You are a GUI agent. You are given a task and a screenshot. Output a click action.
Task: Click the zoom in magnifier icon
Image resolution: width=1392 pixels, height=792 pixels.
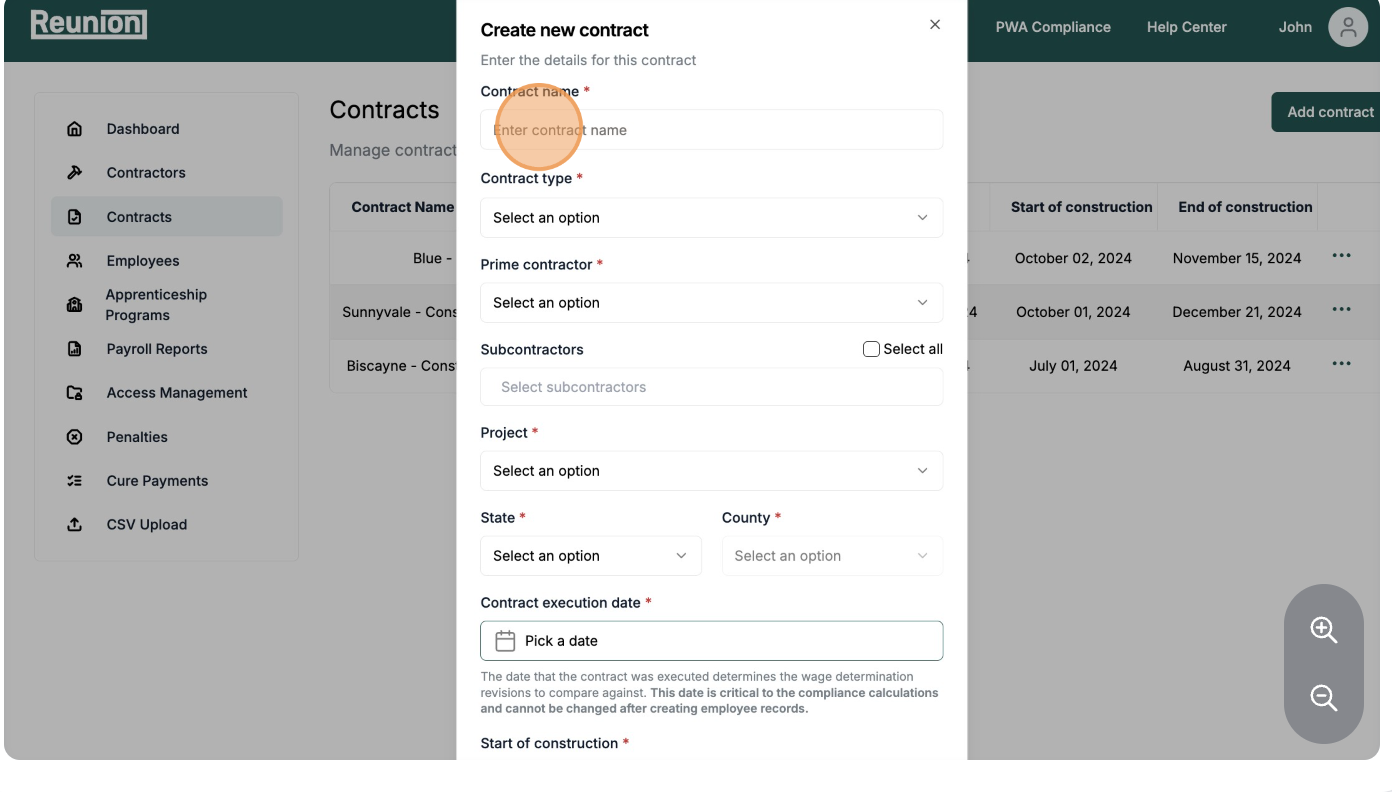[1323, 630]
